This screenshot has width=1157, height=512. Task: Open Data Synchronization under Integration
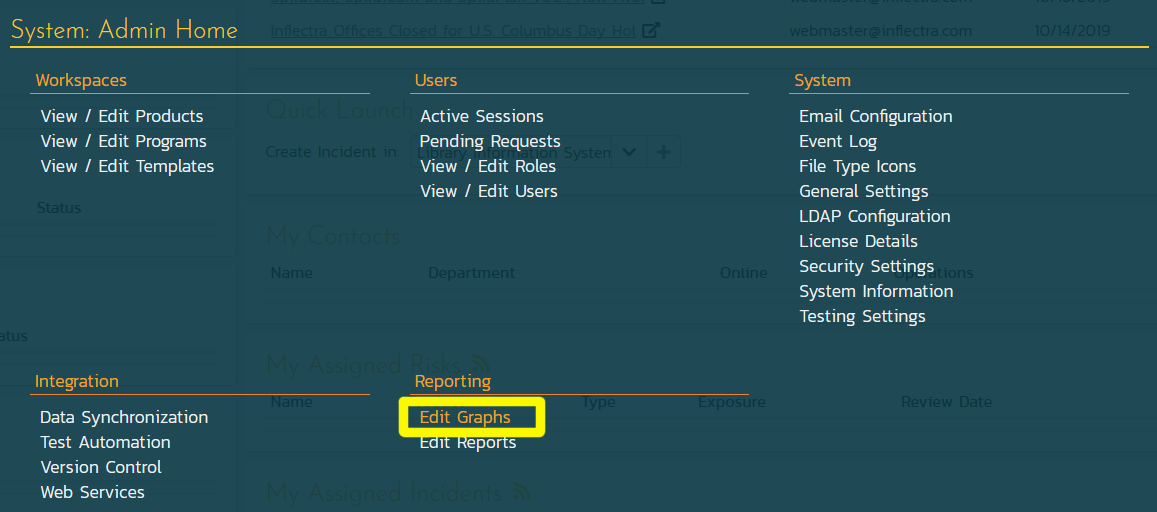pos(124,417)
